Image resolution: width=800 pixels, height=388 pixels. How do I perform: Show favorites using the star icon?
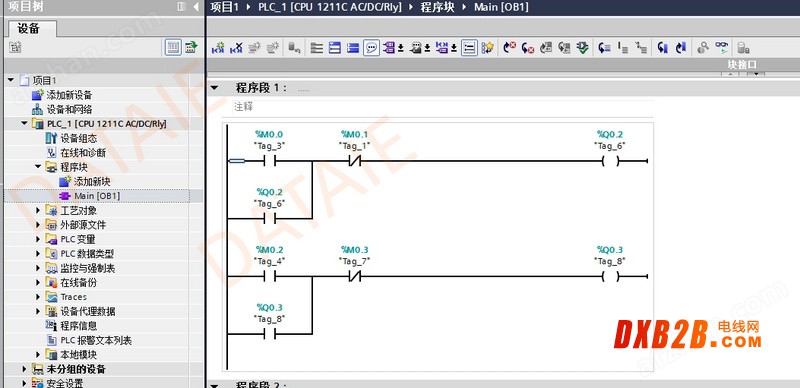[488, 48]
